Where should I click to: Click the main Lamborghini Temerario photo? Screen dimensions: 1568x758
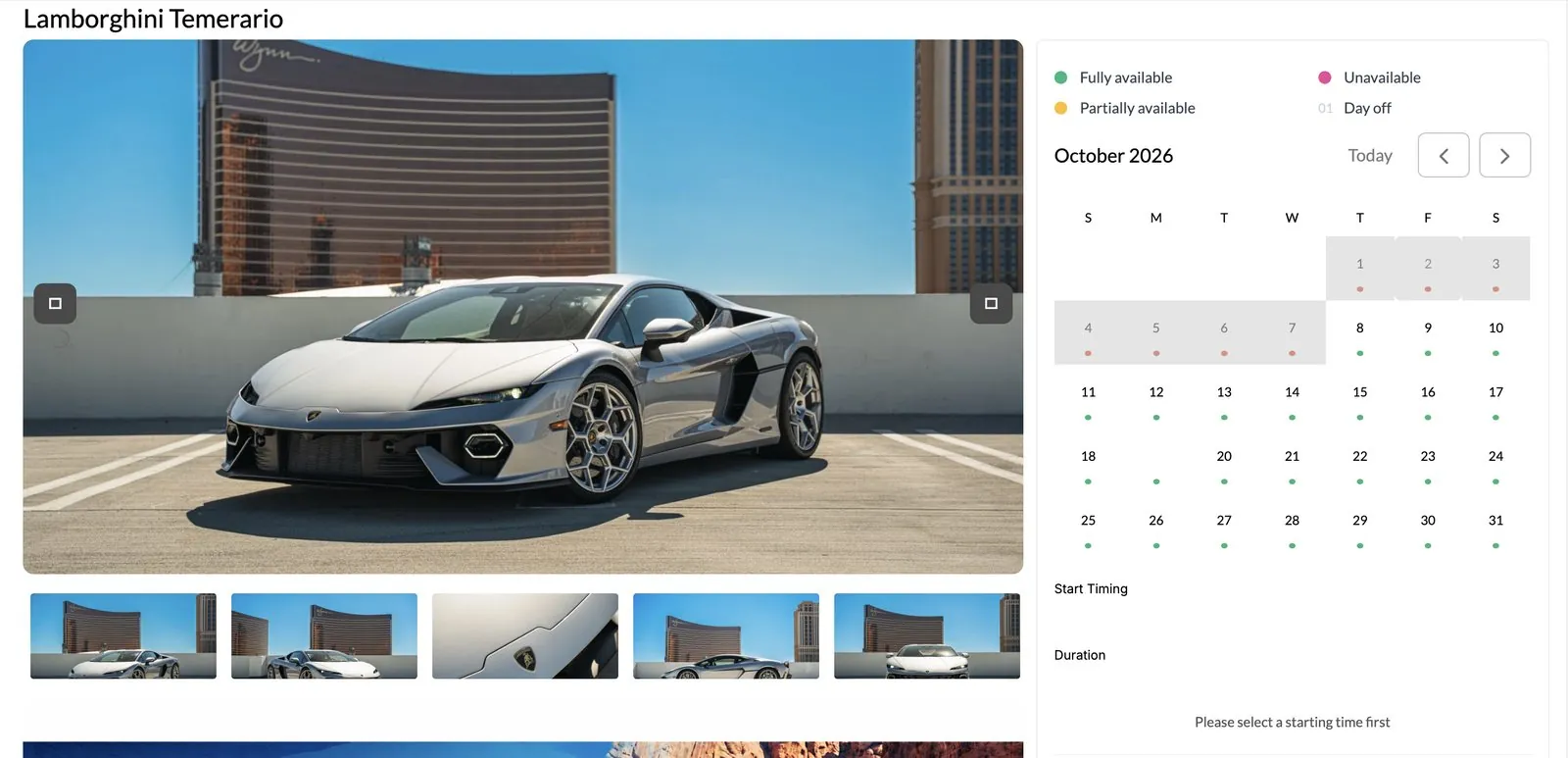point(522,306)
